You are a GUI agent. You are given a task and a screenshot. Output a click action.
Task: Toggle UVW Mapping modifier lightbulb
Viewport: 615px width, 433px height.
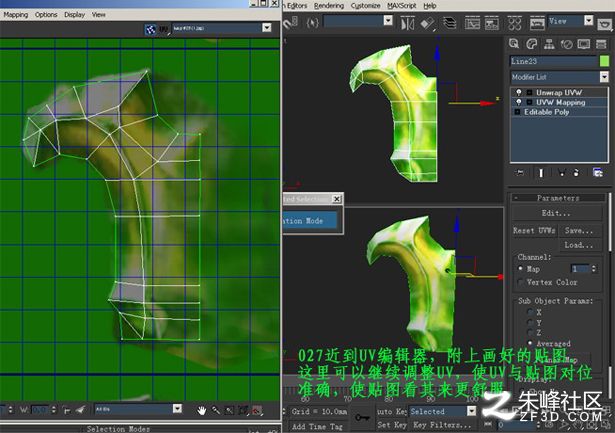(x=519, y=102)
